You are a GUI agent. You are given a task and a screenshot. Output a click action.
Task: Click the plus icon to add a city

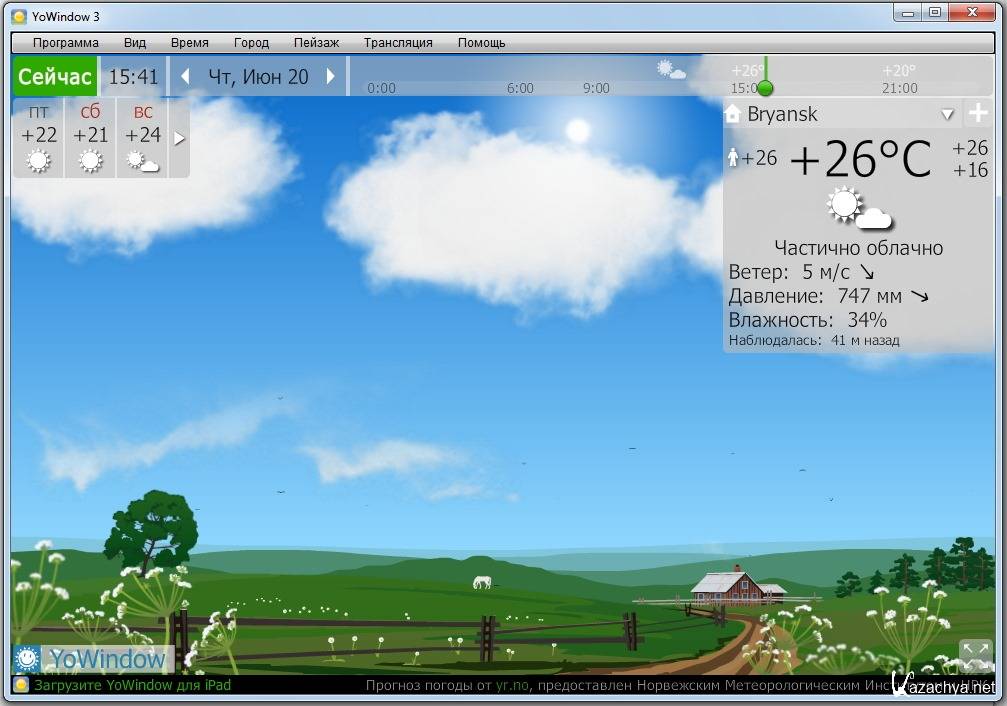point(977,114)
